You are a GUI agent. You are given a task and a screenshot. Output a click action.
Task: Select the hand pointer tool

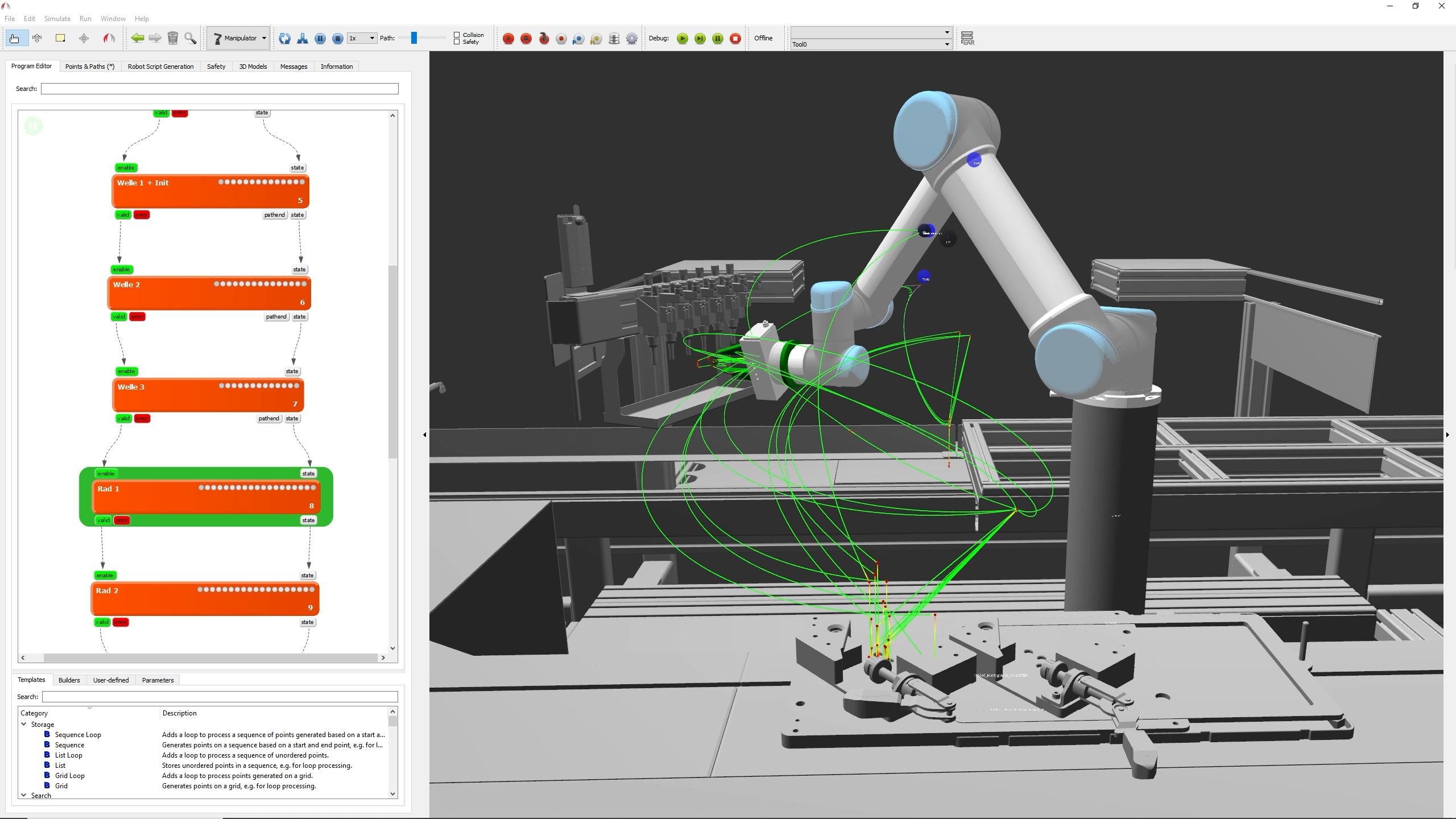point(15,38)
